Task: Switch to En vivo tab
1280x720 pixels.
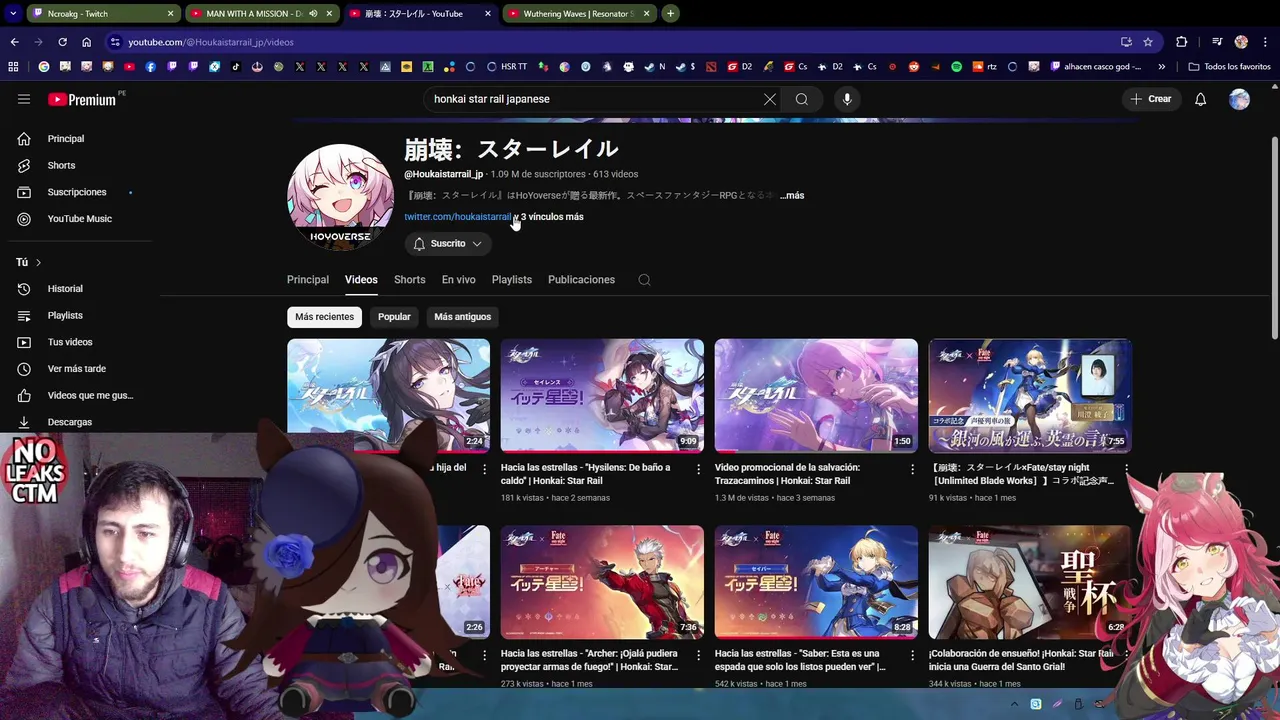Action: [459, 280]
